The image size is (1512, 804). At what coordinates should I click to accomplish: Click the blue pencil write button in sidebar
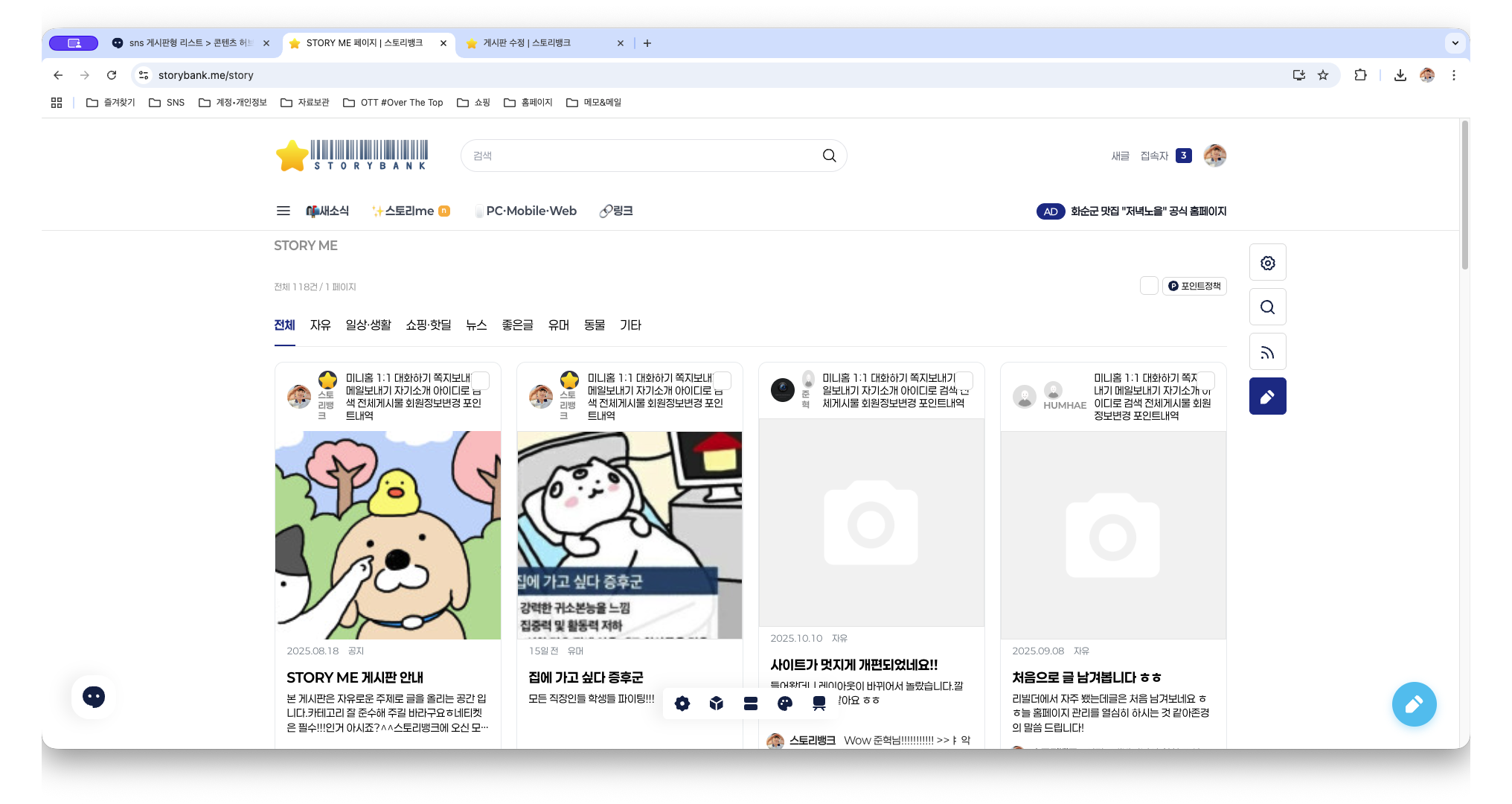1267,397
